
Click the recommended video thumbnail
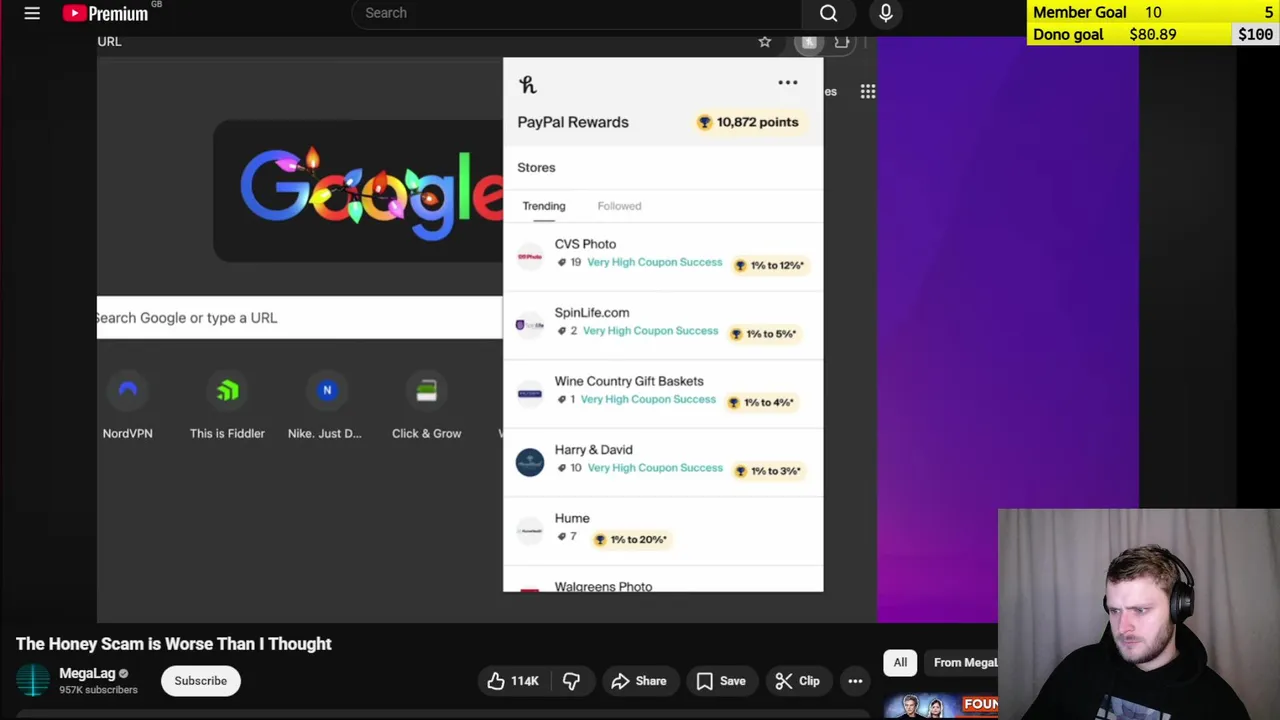tap(941, 706)
